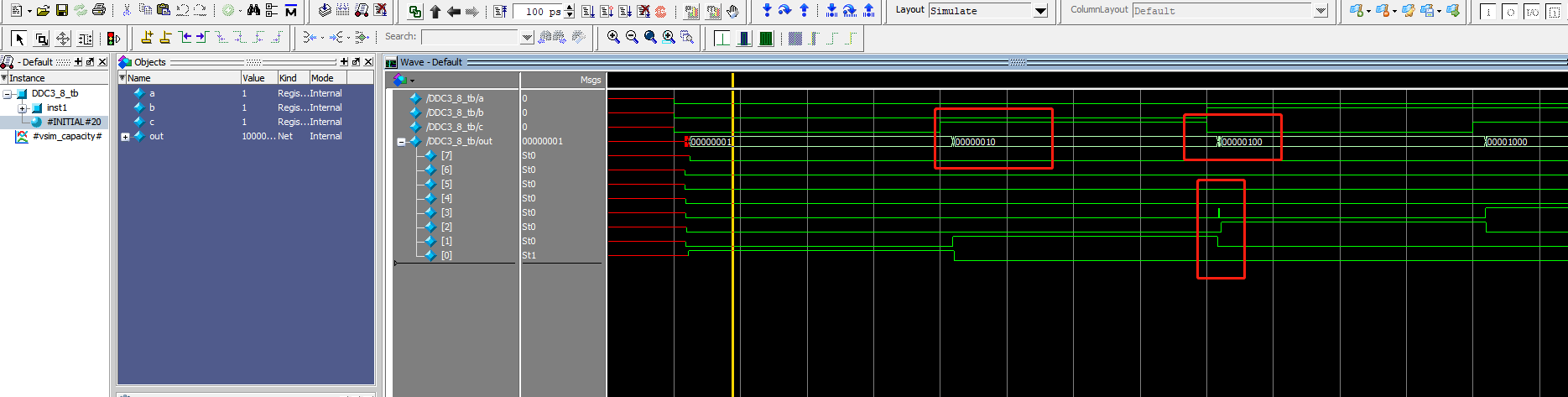Open Find with the binoculars icon
Screen dimensions: 1568x397
click(253, 10)
